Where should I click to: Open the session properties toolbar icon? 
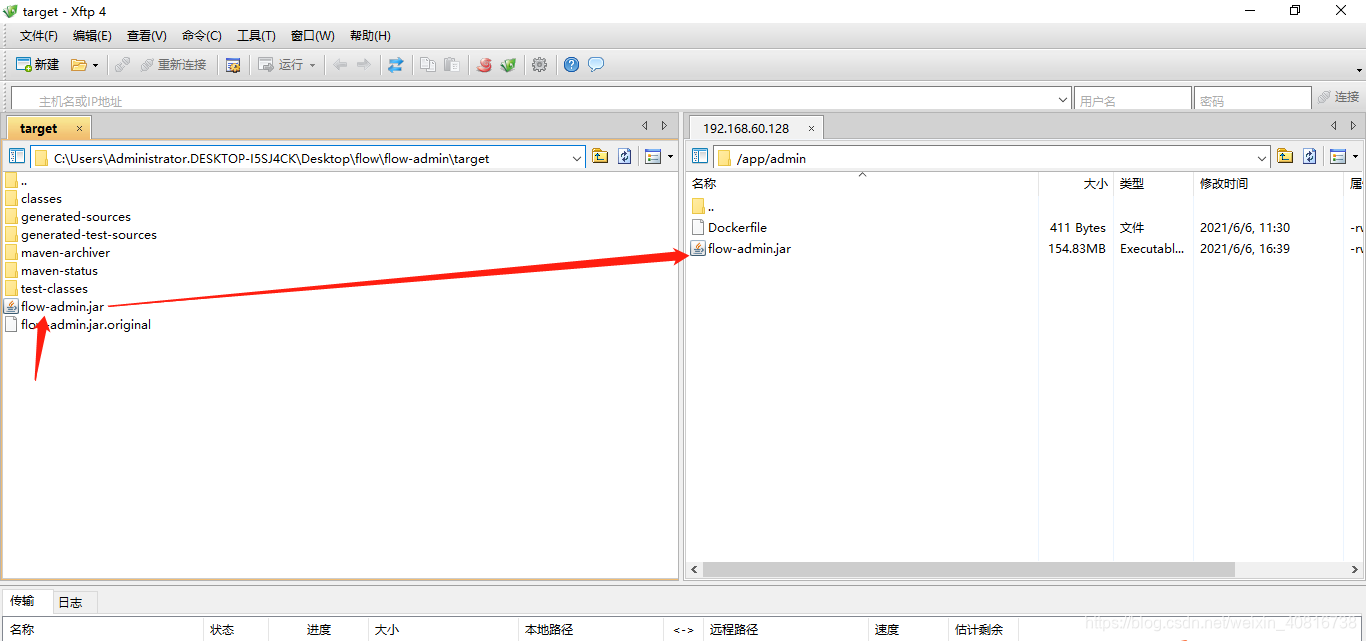233,65
